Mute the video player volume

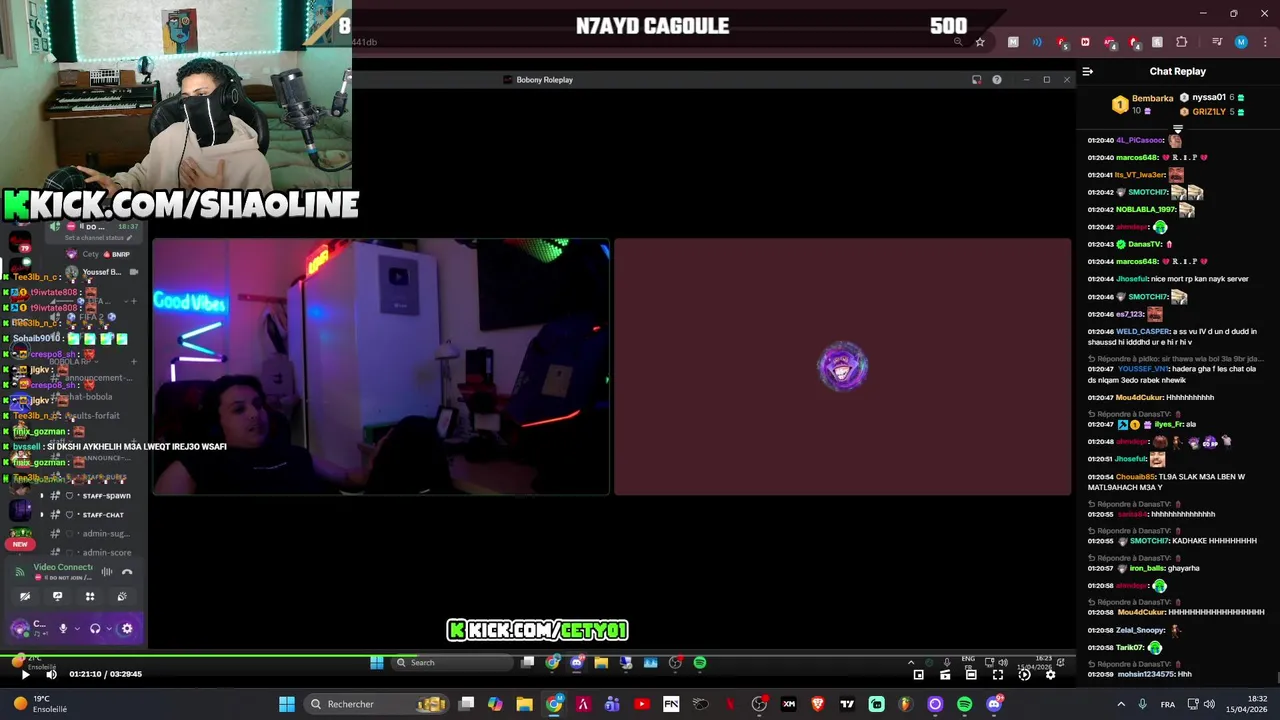click(x=51, y=674)
